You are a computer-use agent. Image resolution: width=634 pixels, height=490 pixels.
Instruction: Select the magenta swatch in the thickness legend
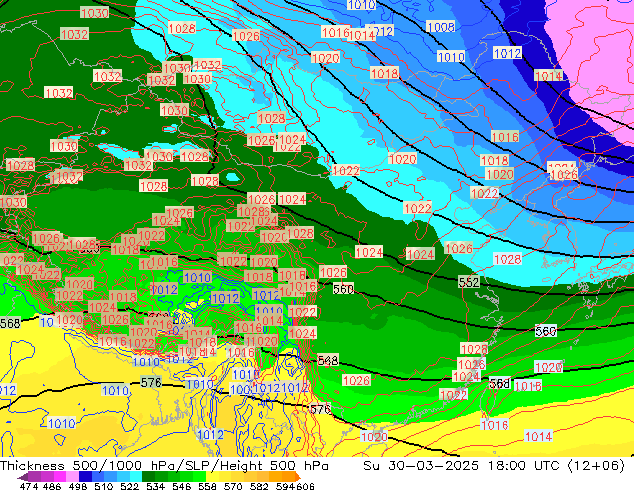(59, 477)
